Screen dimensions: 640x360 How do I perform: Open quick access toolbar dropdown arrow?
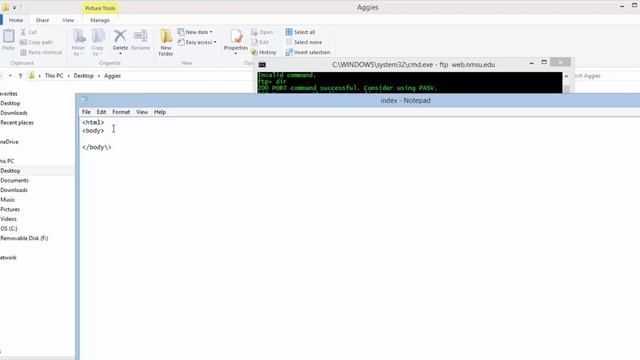(14, 7)
